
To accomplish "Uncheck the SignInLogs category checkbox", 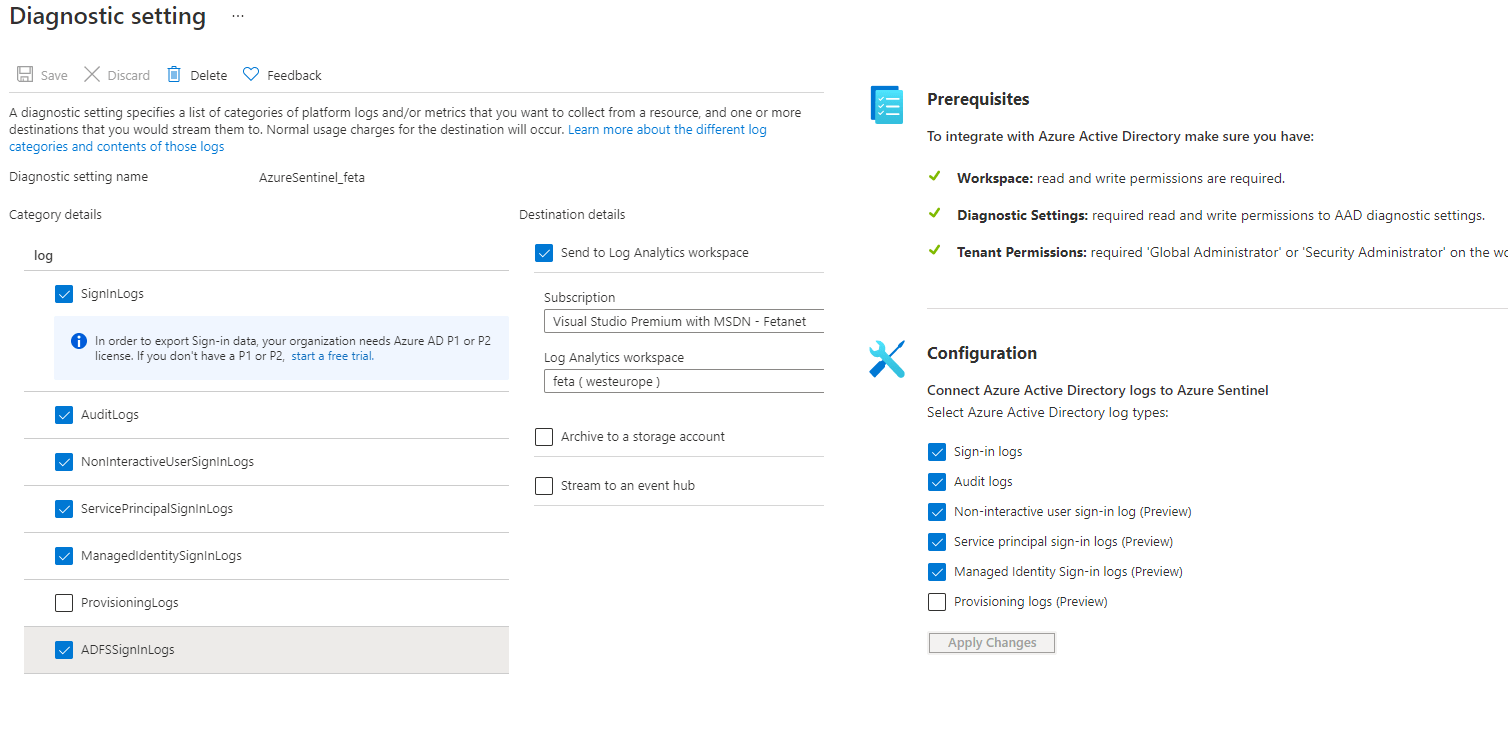I will [64, 294].
